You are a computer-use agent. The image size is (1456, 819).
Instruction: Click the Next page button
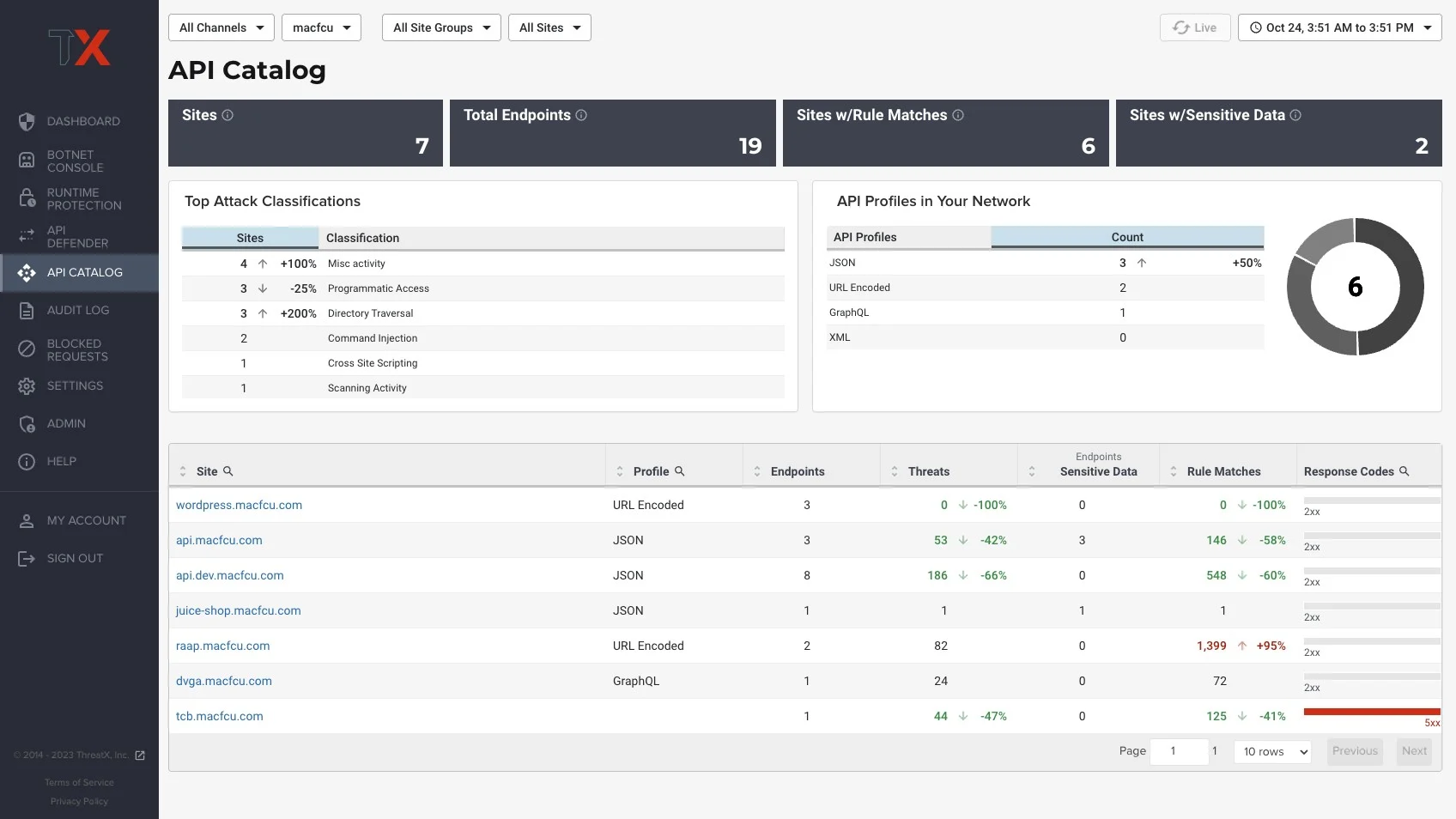1414,751
